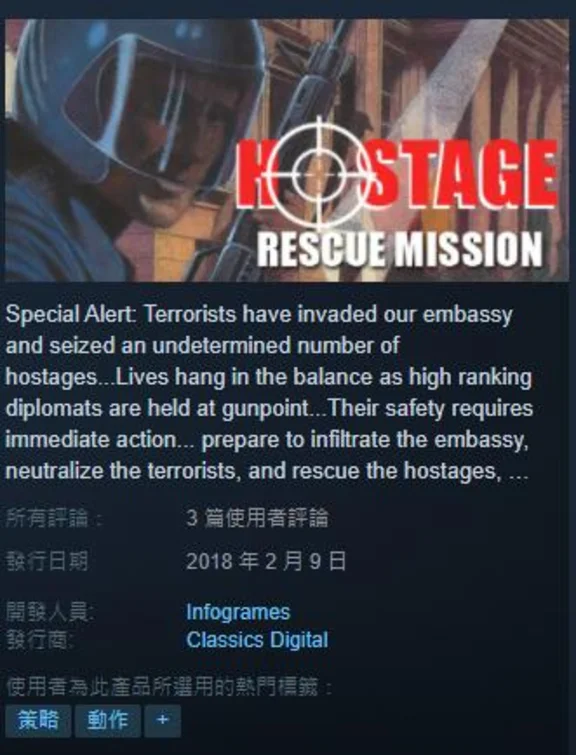This screenshot has width=576, height=755.
Task: Click the 使用者為此產品所選用的熱門標籤 heading
Action: (169, 687)
